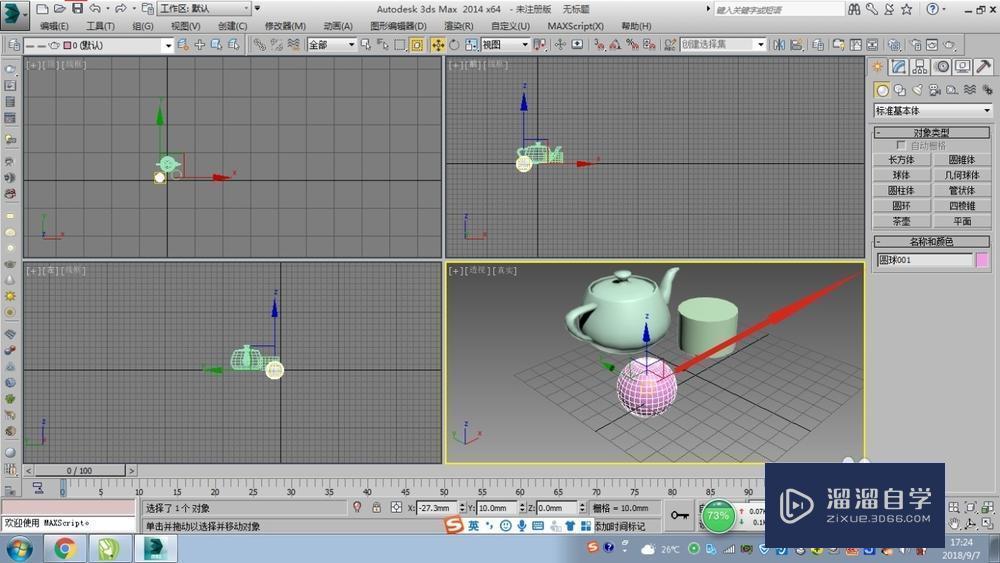Activate the Select and Move tool
The image size is (1000, 563).
tap(438, 45)
